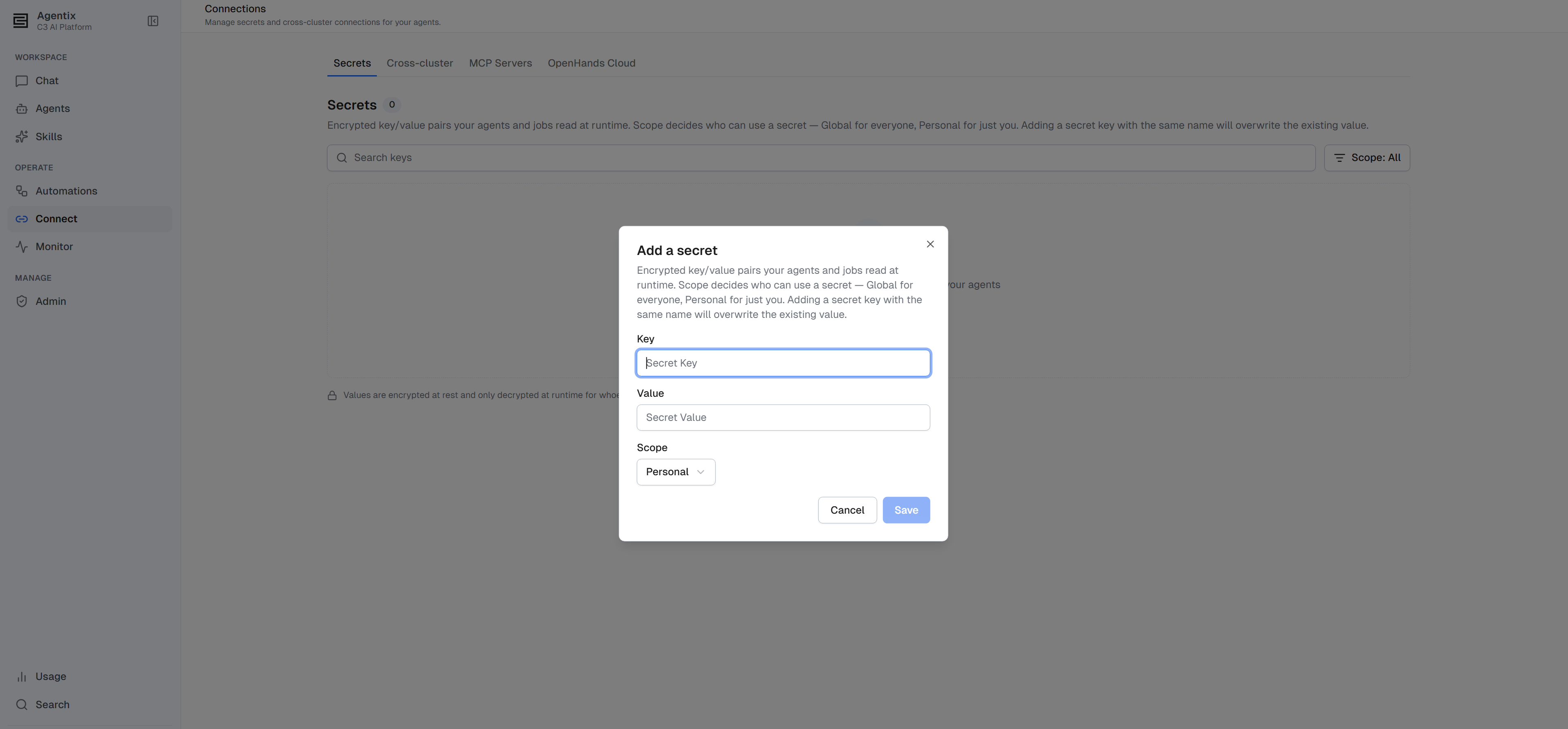Click the Monitor activity icon

click(22, 246)
